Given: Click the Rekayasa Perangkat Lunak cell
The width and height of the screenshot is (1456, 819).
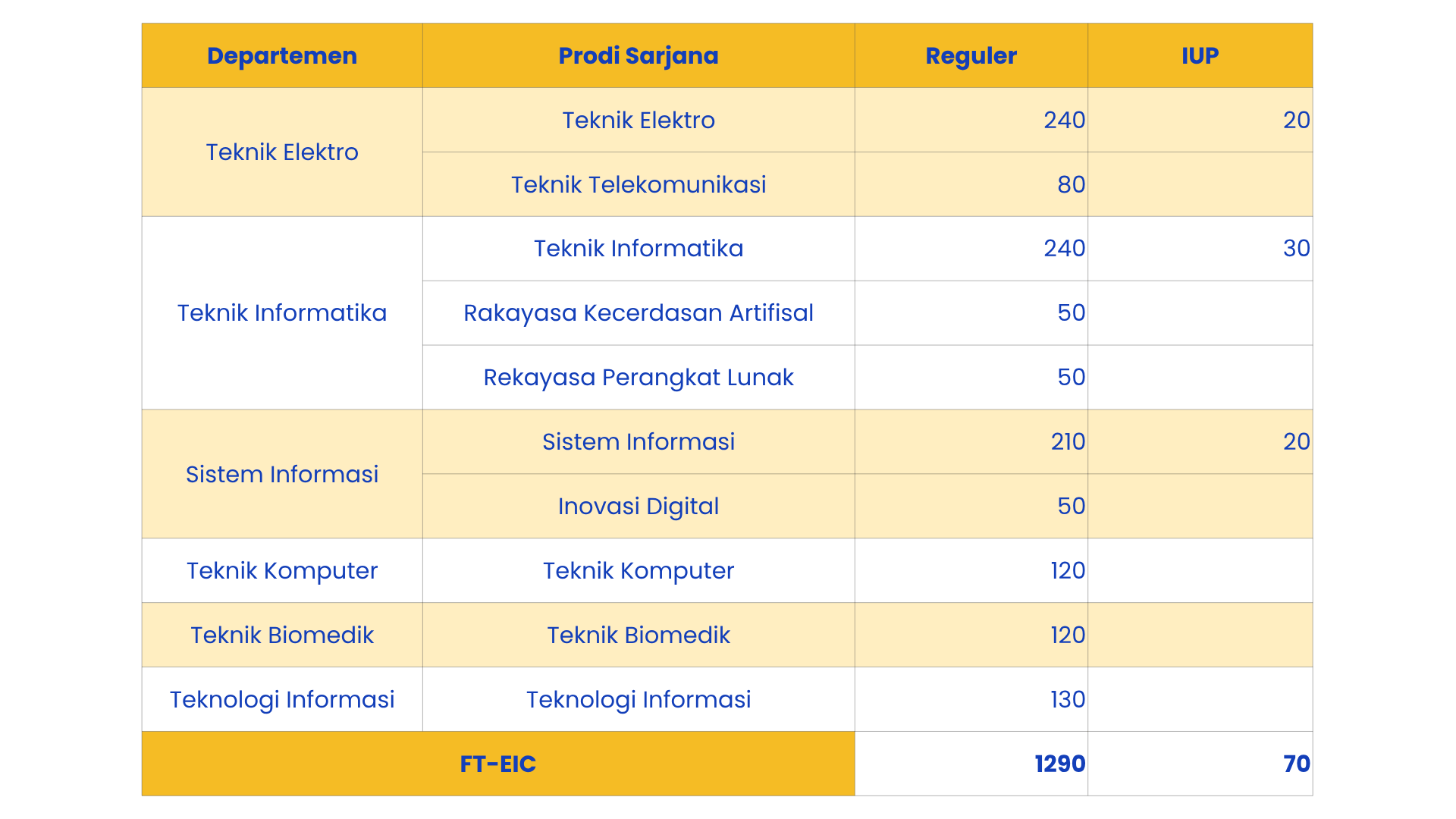Looking at the screenshot, I should click(x=638, y=378).
